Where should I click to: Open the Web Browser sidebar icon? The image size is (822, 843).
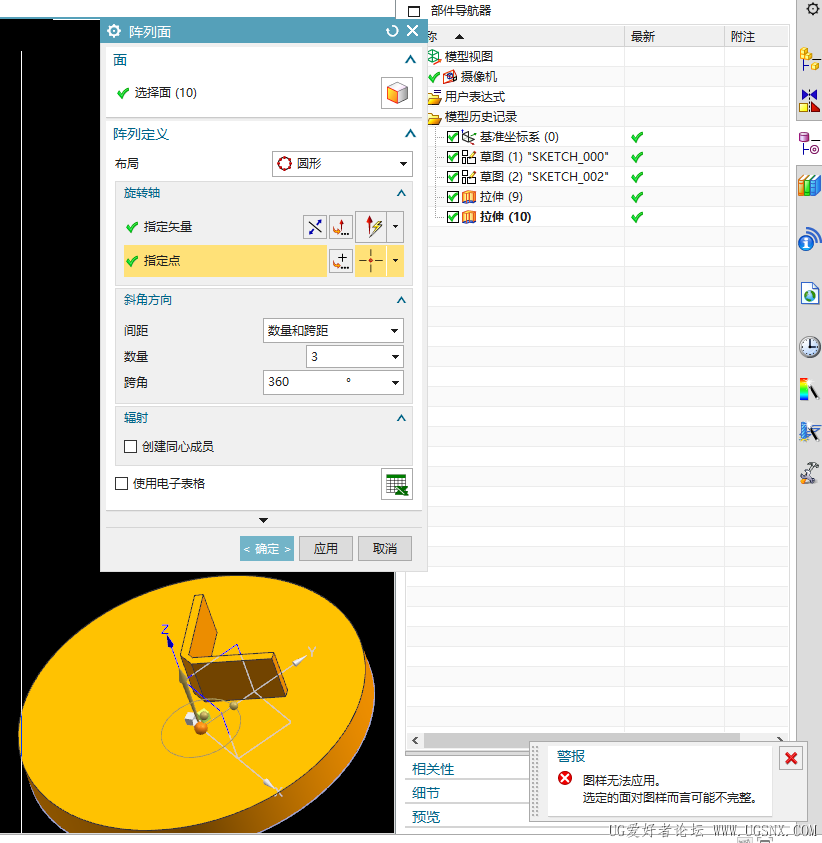coord(809,294)
